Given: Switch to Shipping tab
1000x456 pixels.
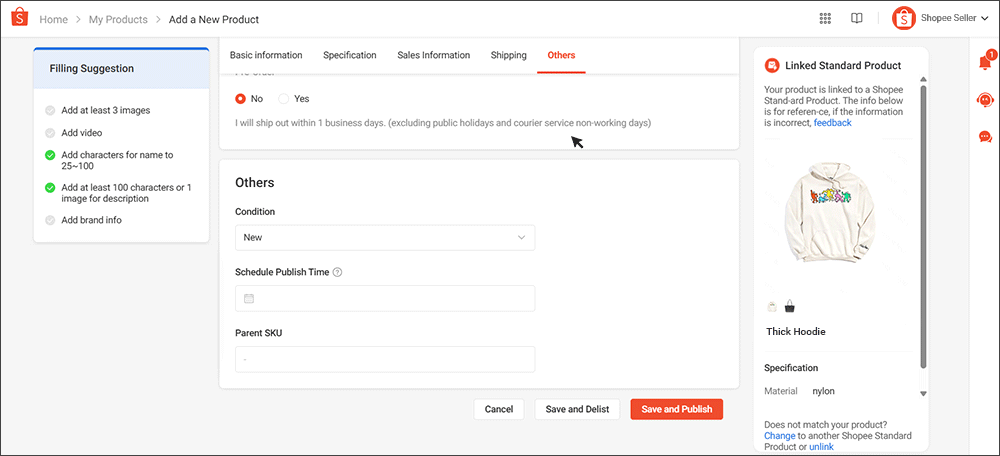Looking at the screenshot, I should click(x=508, y=55).
